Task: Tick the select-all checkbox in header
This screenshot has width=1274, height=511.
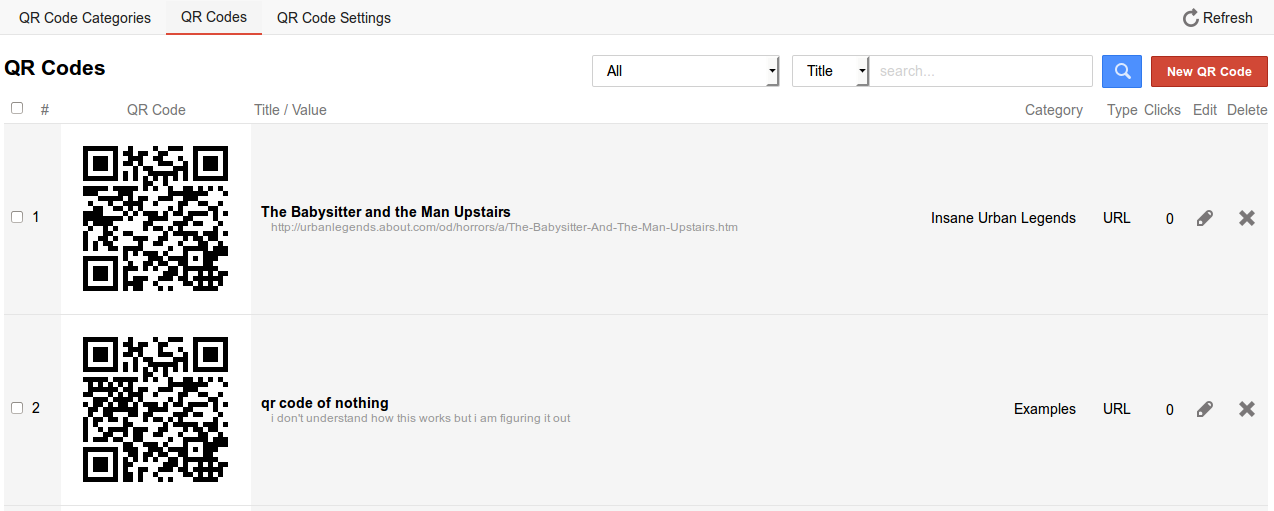Action: [x=17, y=108]
